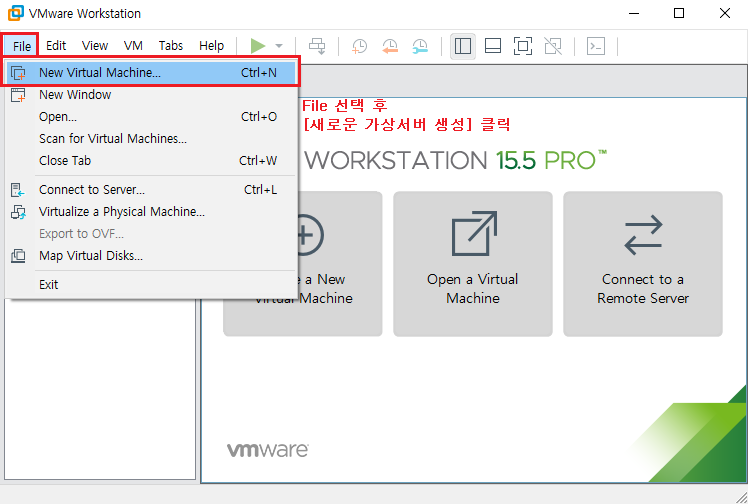Click the green Power On play icon
748x504 pixels.
point(258,46)
